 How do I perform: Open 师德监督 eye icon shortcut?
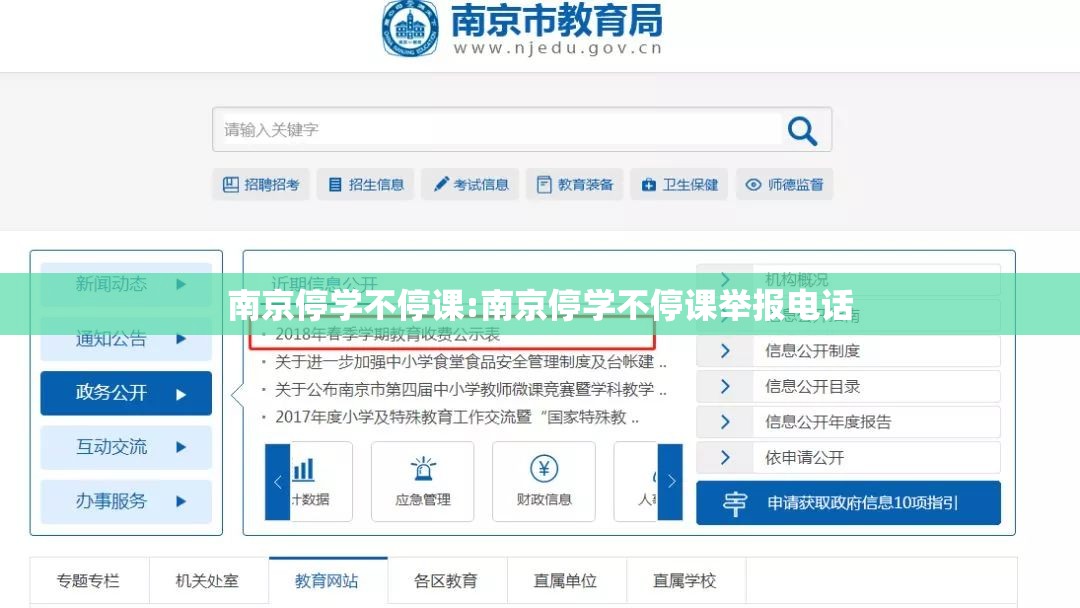pos(785,184)
